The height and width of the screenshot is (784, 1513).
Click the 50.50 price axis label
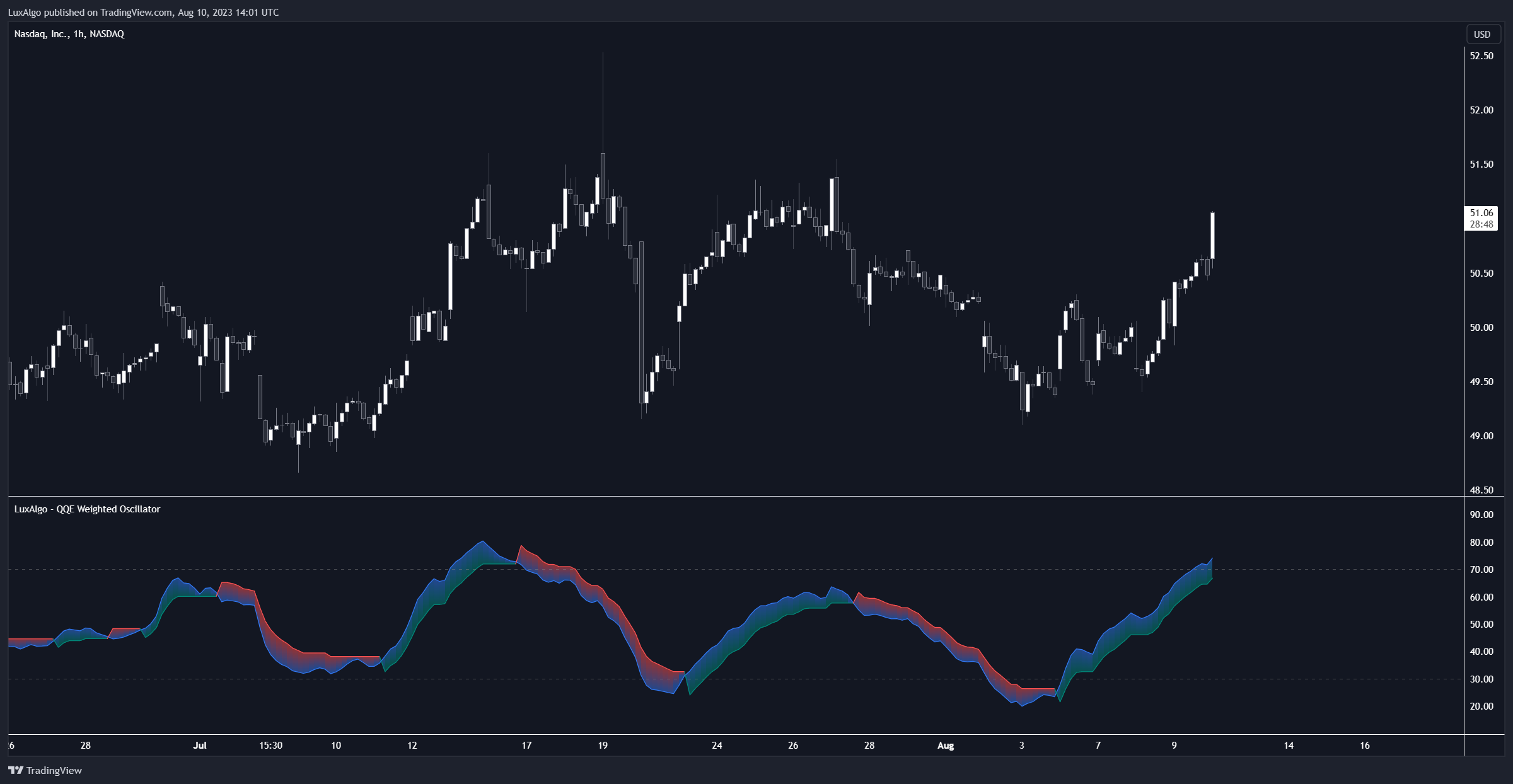[1481, 274]
